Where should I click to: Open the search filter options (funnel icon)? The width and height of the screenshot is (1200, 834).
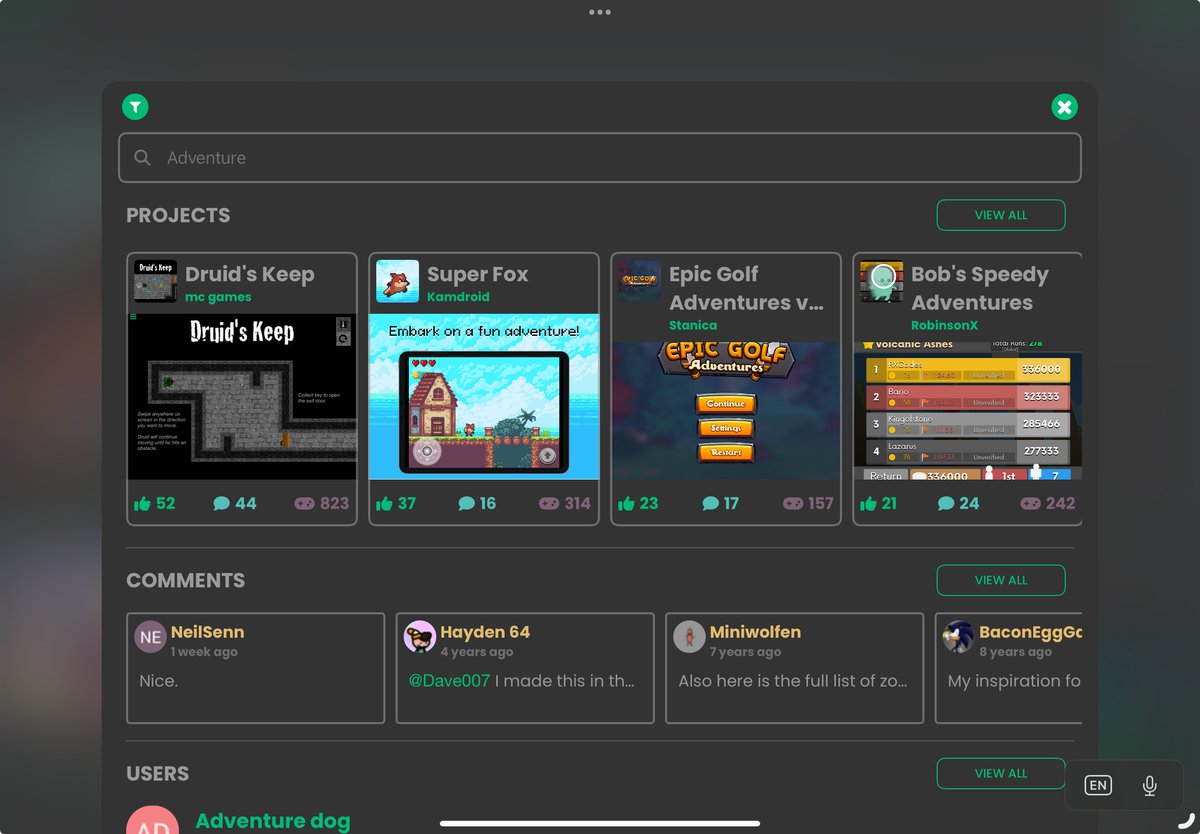135,106
